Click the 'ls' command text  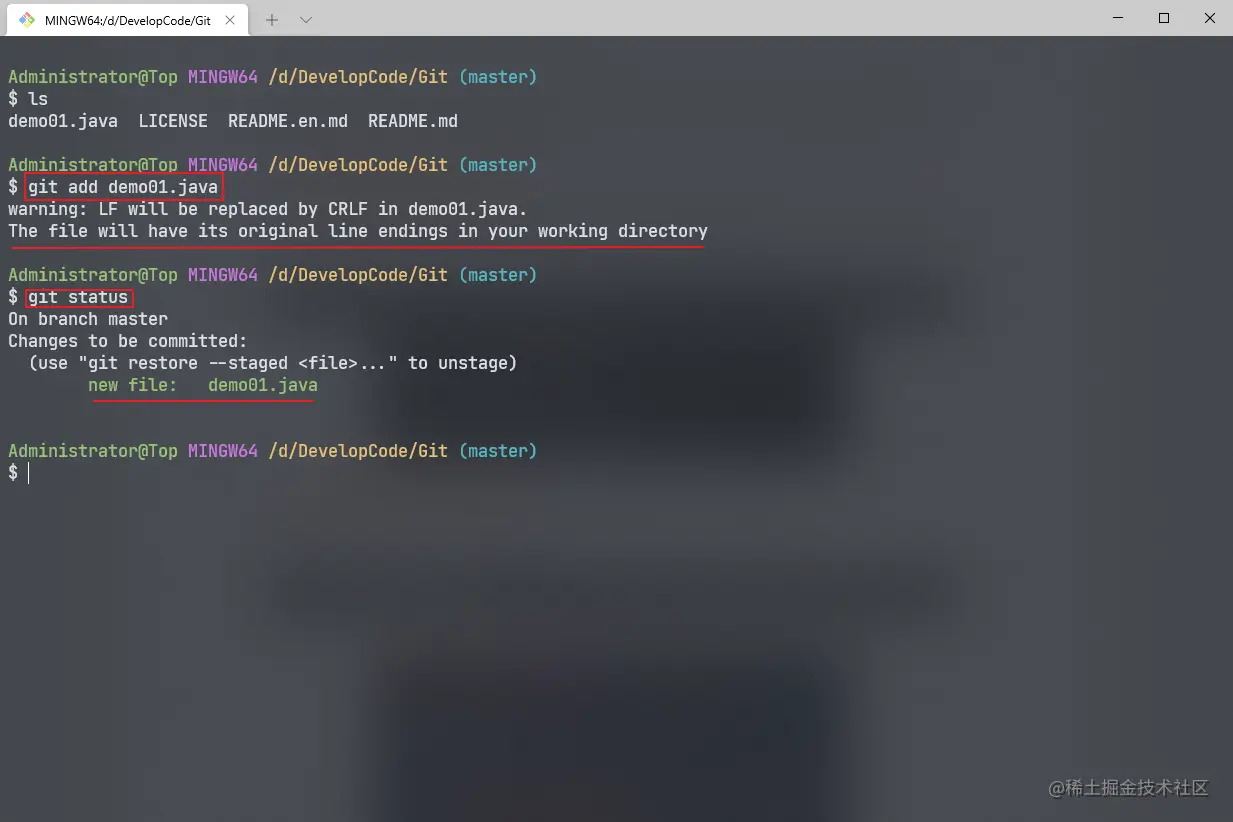38,99
